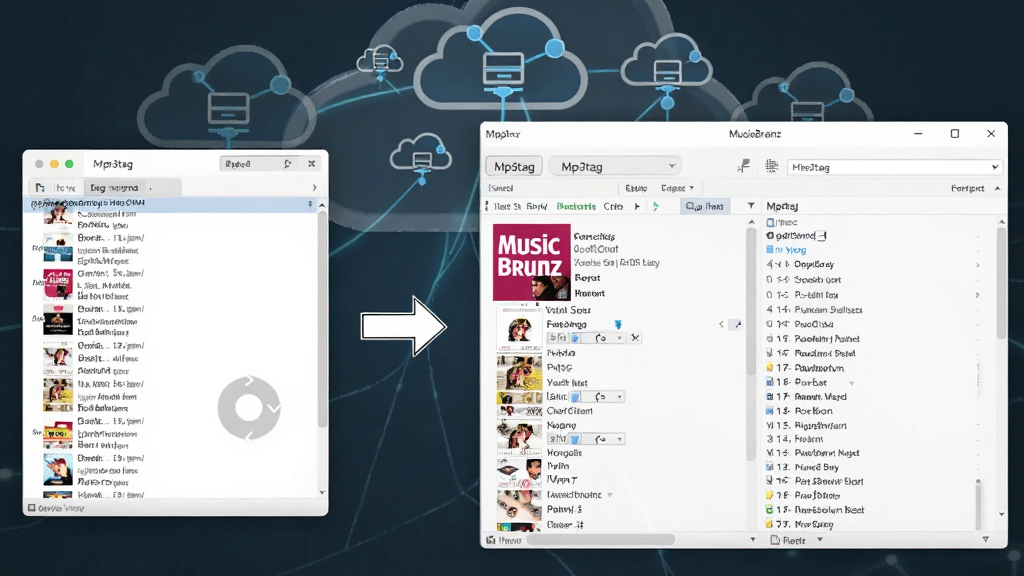Click the dotted grid icon beside flag icon
1024x576 pixels.
(x=771, y=167)
